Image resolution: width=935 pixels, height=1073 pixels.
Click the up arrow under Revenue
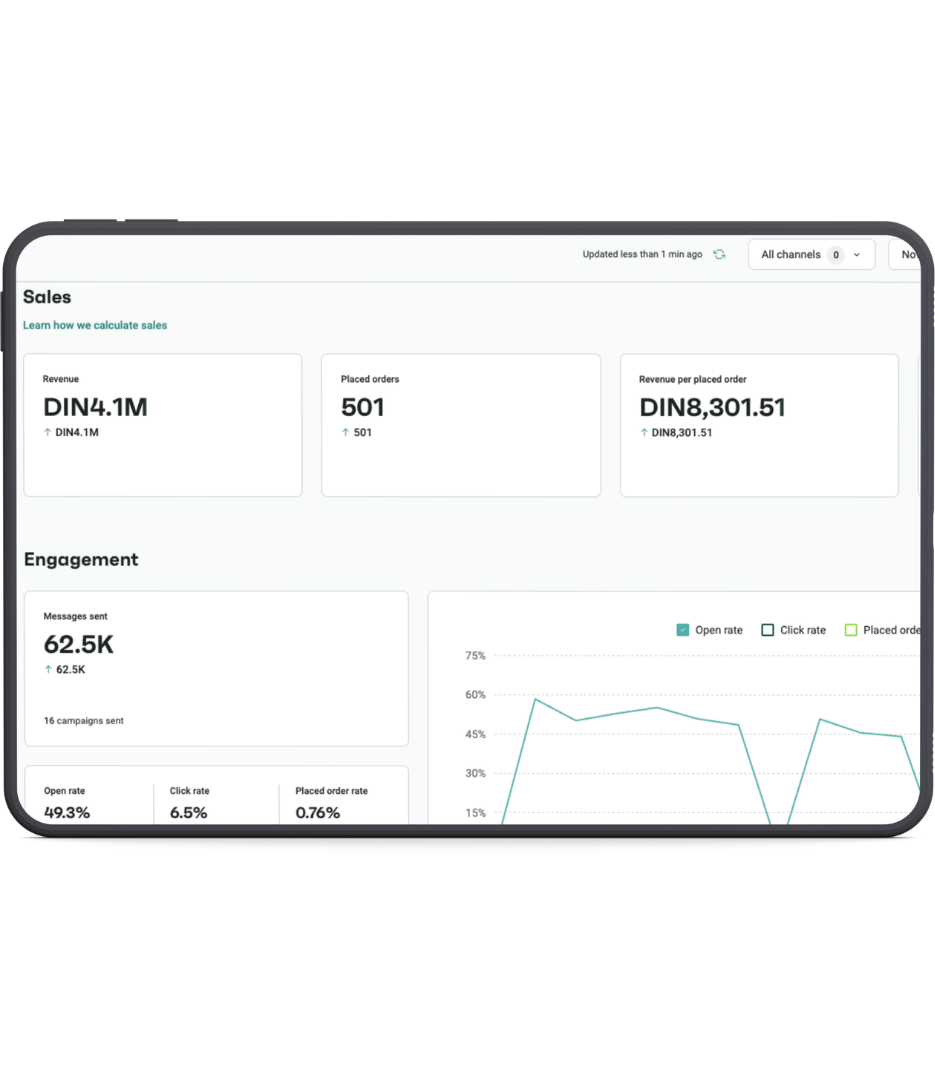47,433
